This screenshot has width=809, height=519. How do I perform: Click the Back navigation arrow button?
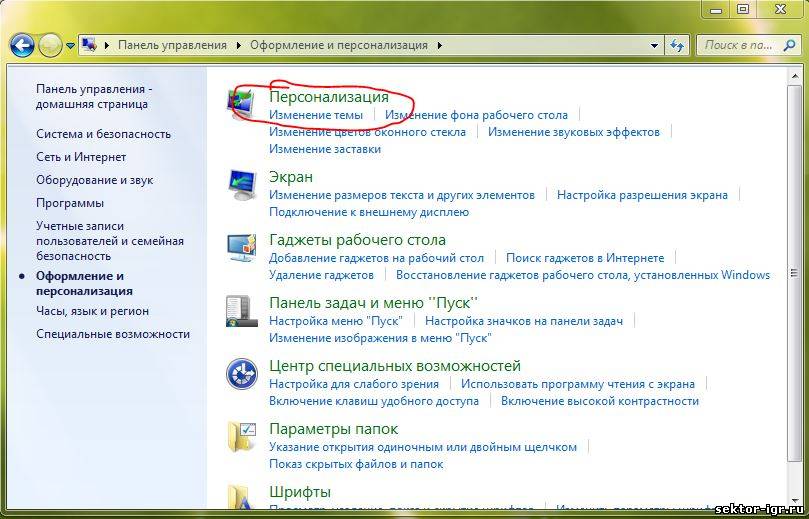(x=22, y=45)
